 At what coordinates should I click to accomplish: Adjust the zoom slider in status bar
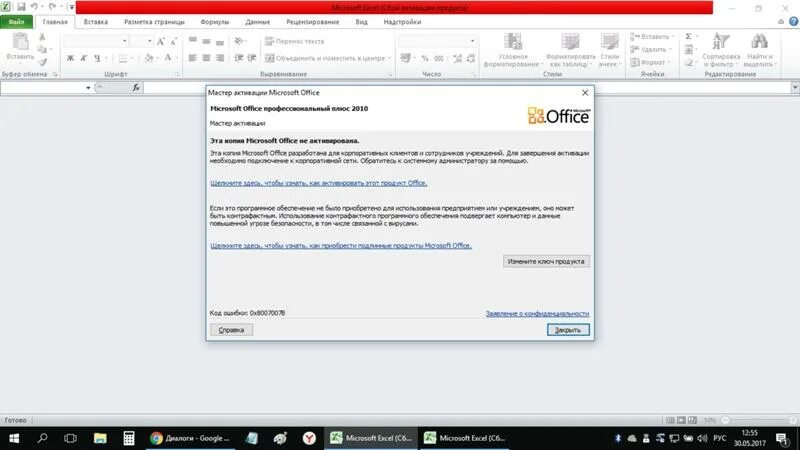[x=759, y=420]
